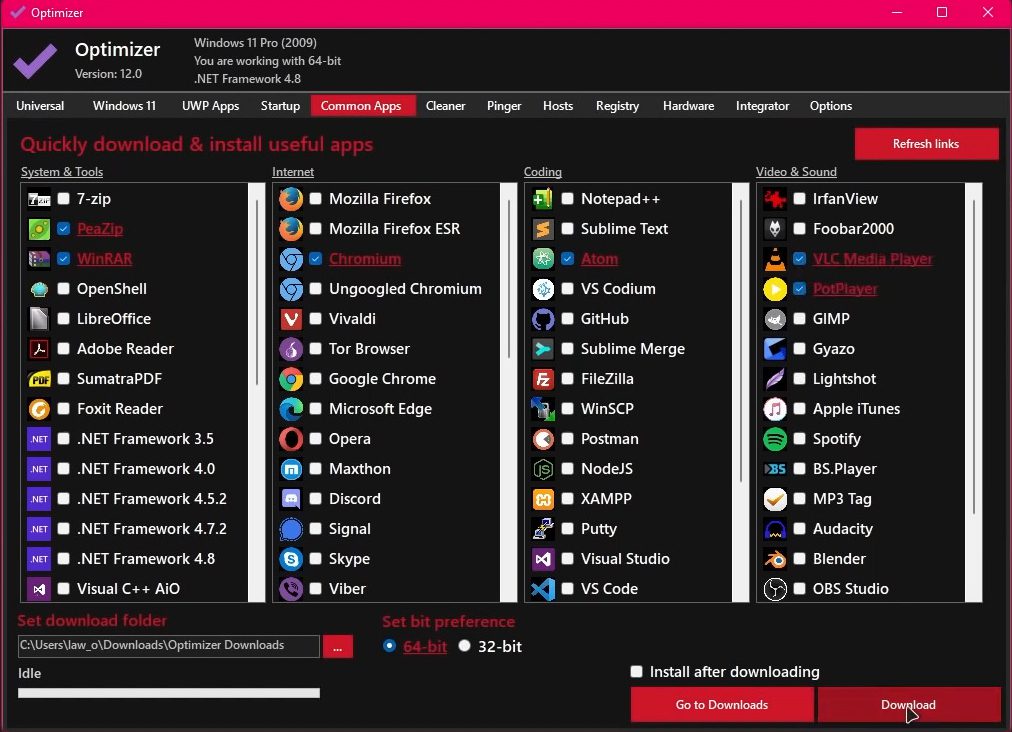The height and width of the screenshot is (732, 1012).
Task: Select the 64-bit radio button
Action: click(x=389, y=646)
